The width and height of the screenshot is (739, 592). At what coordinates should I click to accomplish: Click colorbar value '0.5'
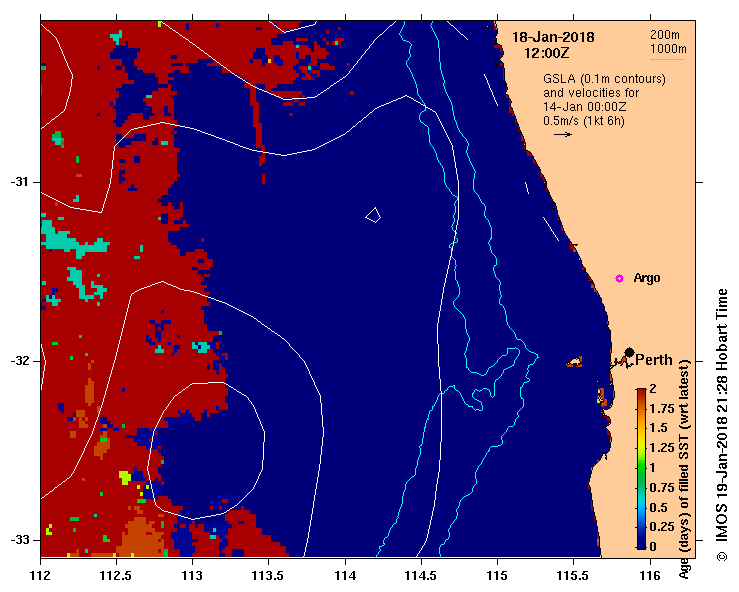(x=658, y=507)
